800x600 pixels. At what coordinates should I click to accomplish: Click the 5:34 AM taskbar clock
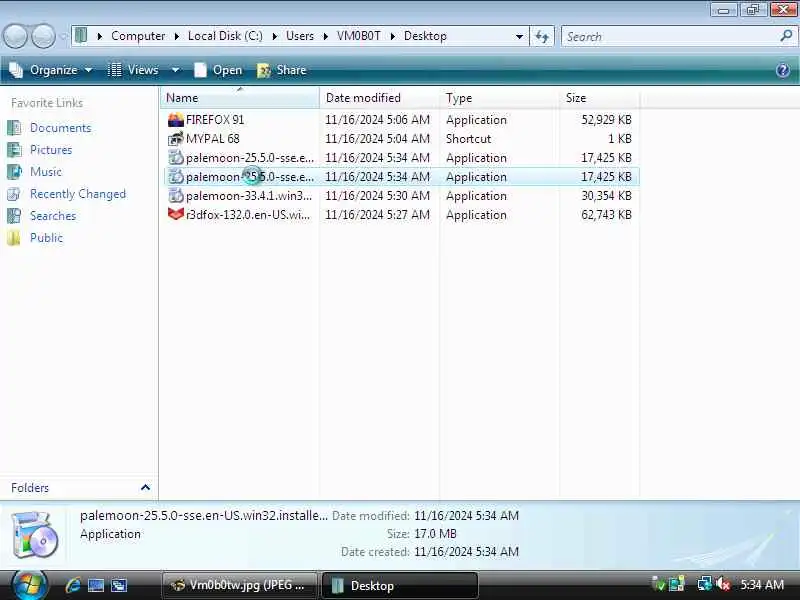(x=762, y=585)
